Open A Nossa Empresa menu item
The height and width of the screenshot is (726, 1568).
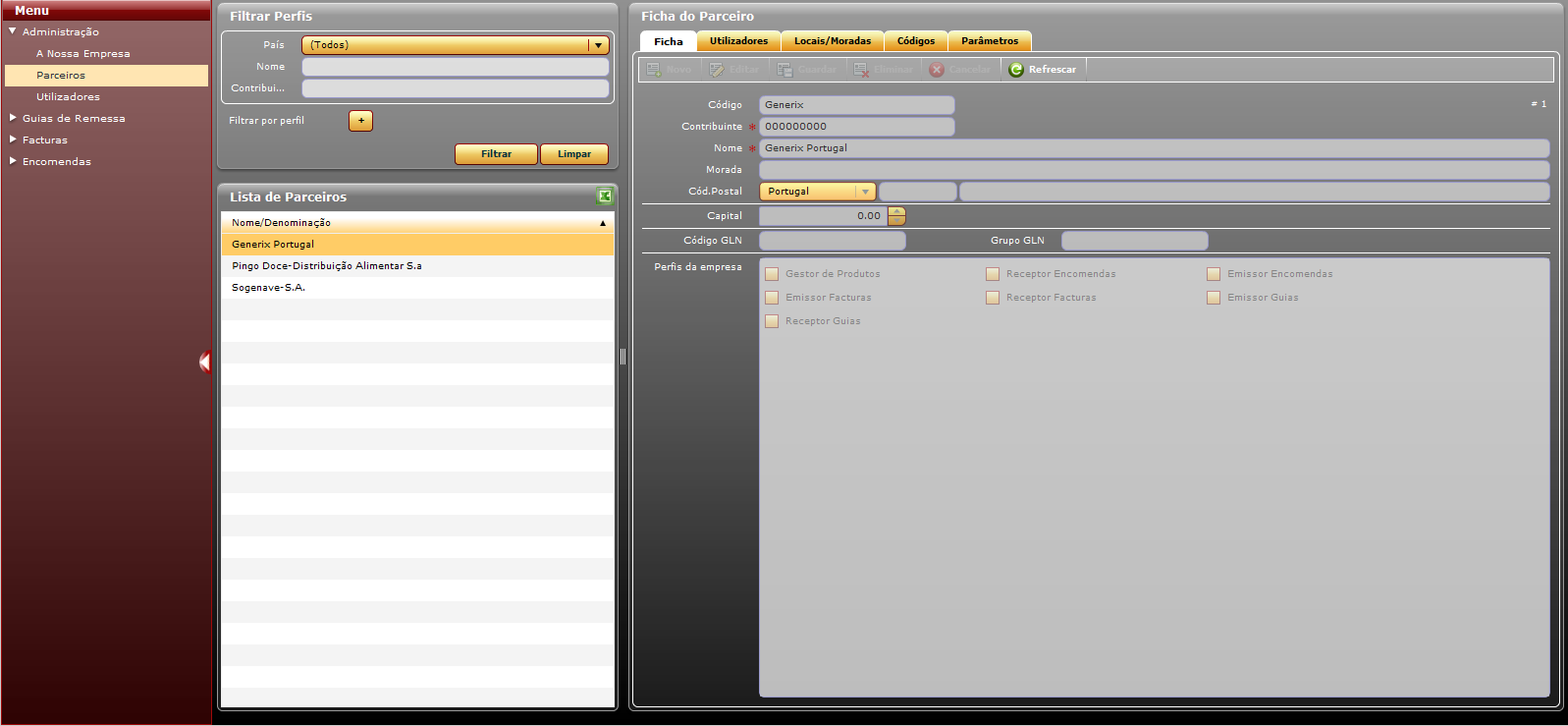click(106, 54)
